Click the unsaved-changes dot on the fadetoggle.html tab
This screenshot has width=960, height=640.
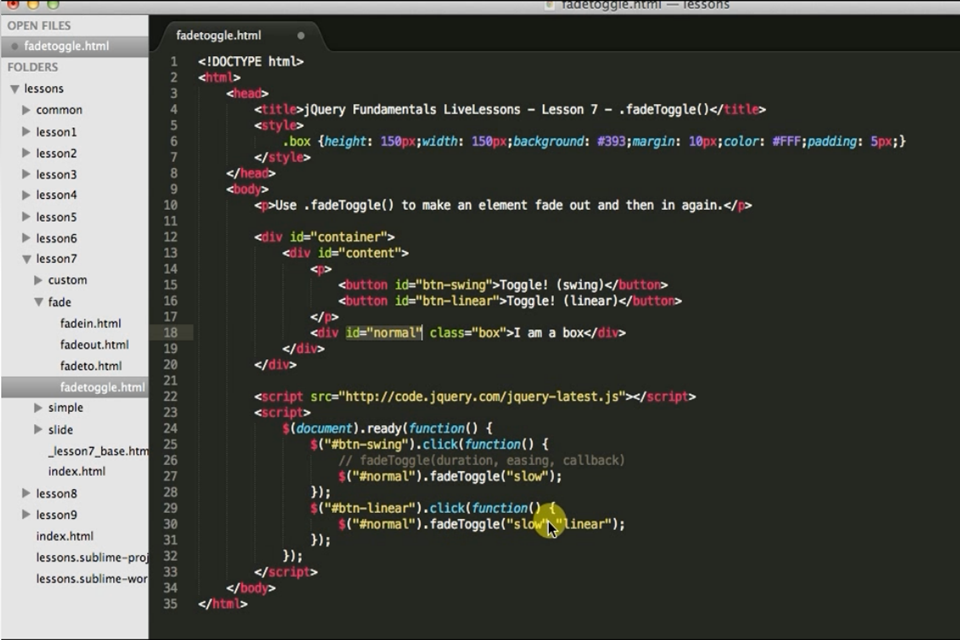[x=301, y=36]
